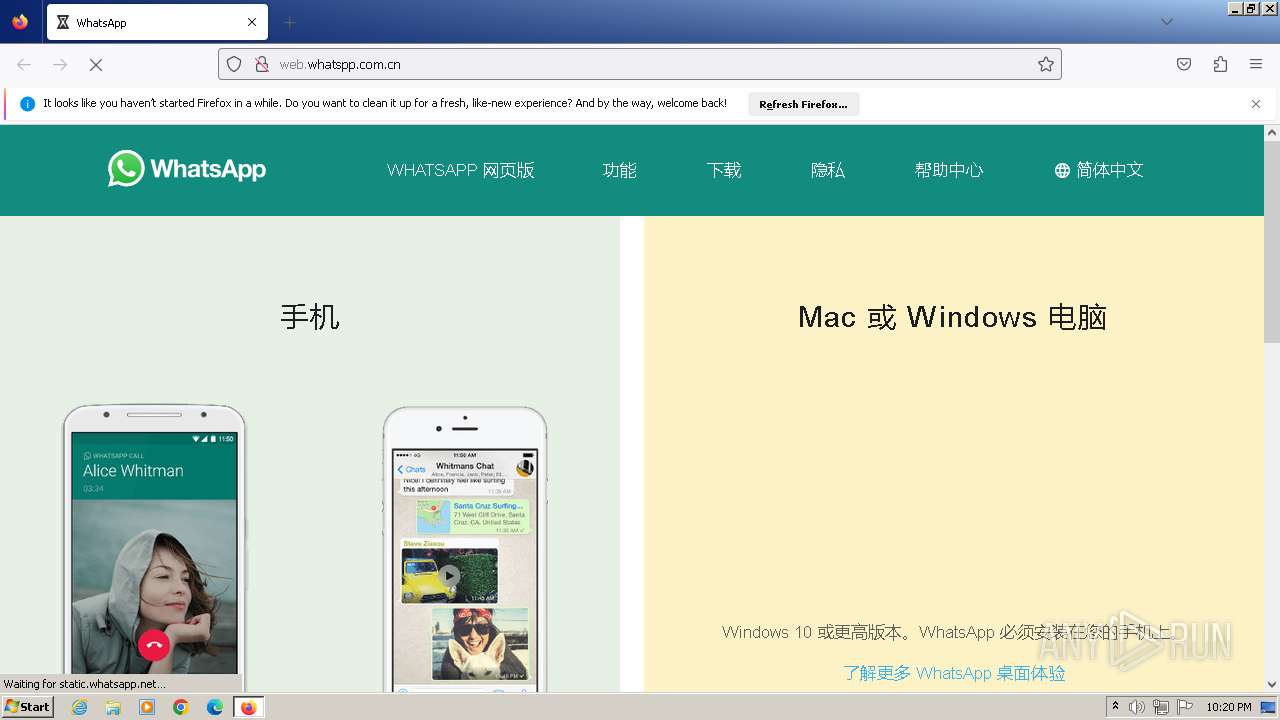
Task: Open the 功能 menu item
Action: pyautogui.click(x=620, y=170)
